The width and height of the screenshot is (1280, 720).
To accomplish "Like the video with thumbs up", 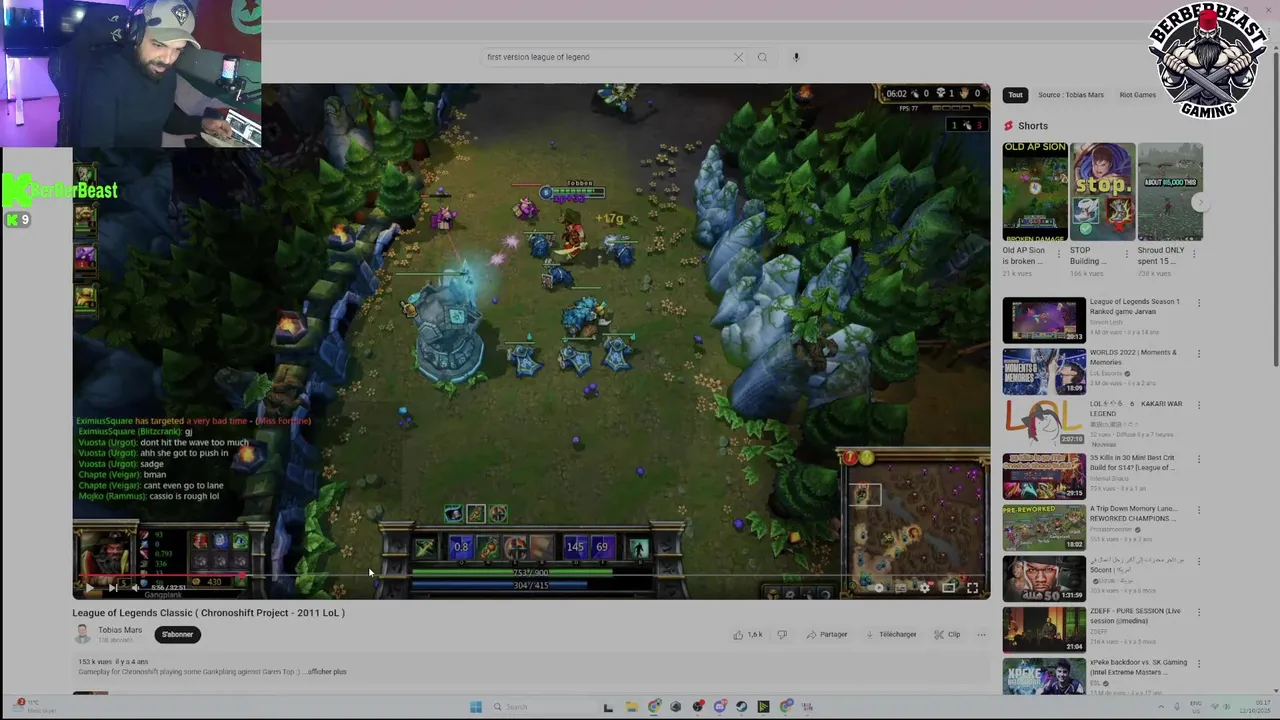I will pos(747,634).
